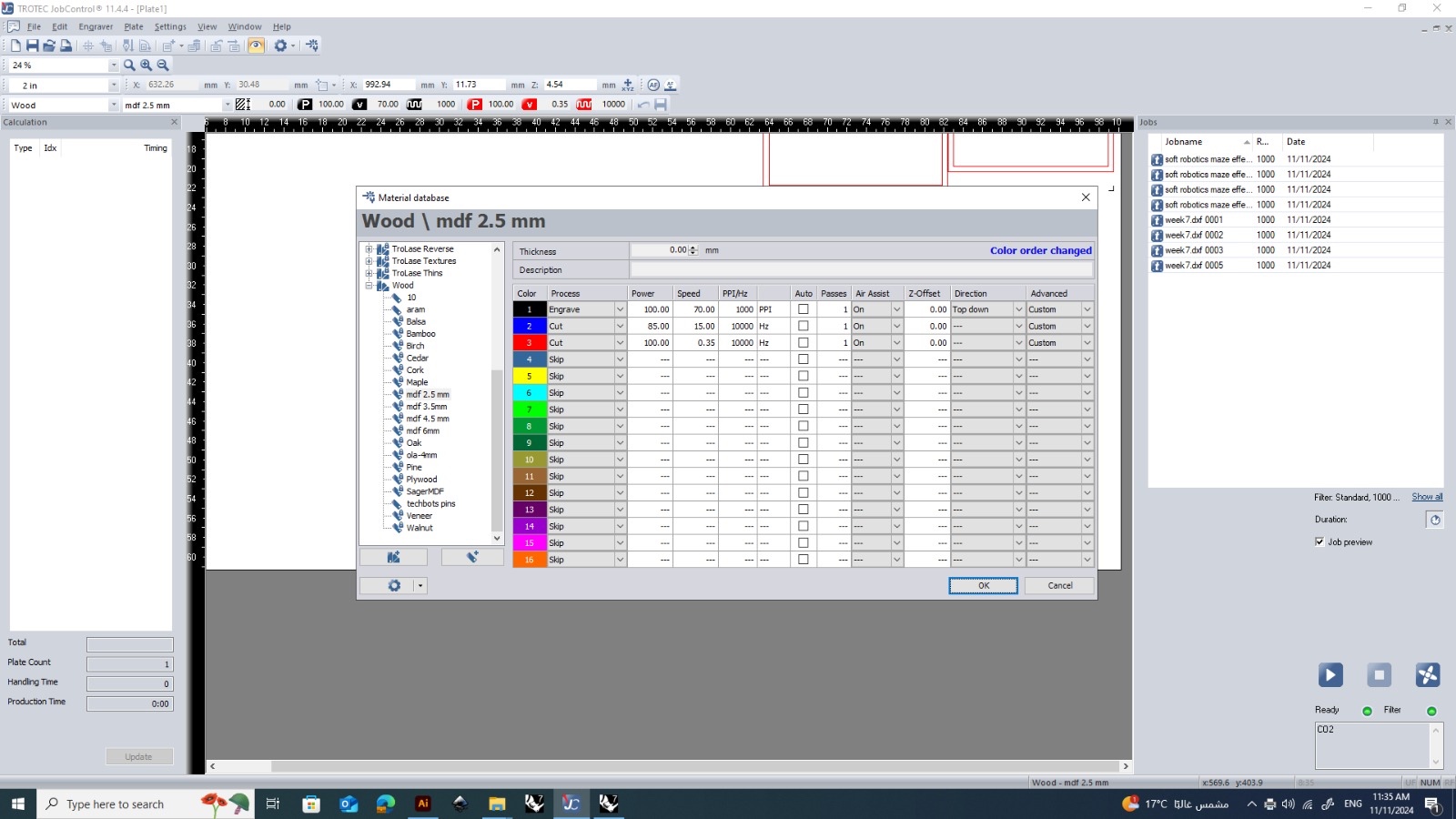The image size is (1456, 819).
Task: Open Air Assist dropdown for color 3
Action: click(896, 343)
